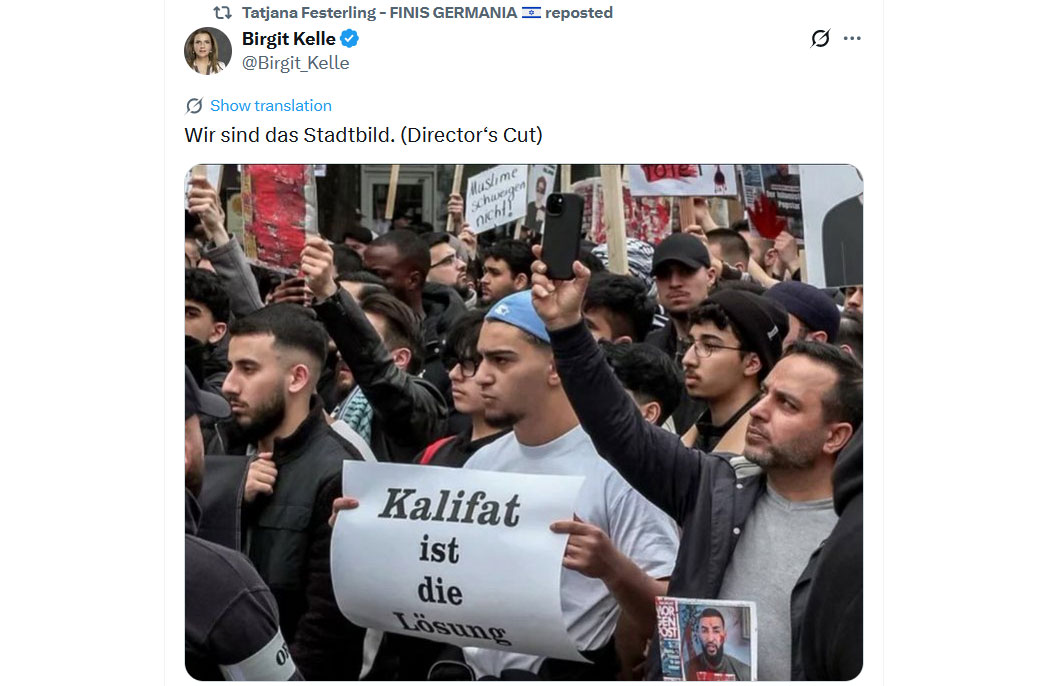Click the raised smartphone in the photo
Screen dimensions: 1050x686
(x=561, y=235)
